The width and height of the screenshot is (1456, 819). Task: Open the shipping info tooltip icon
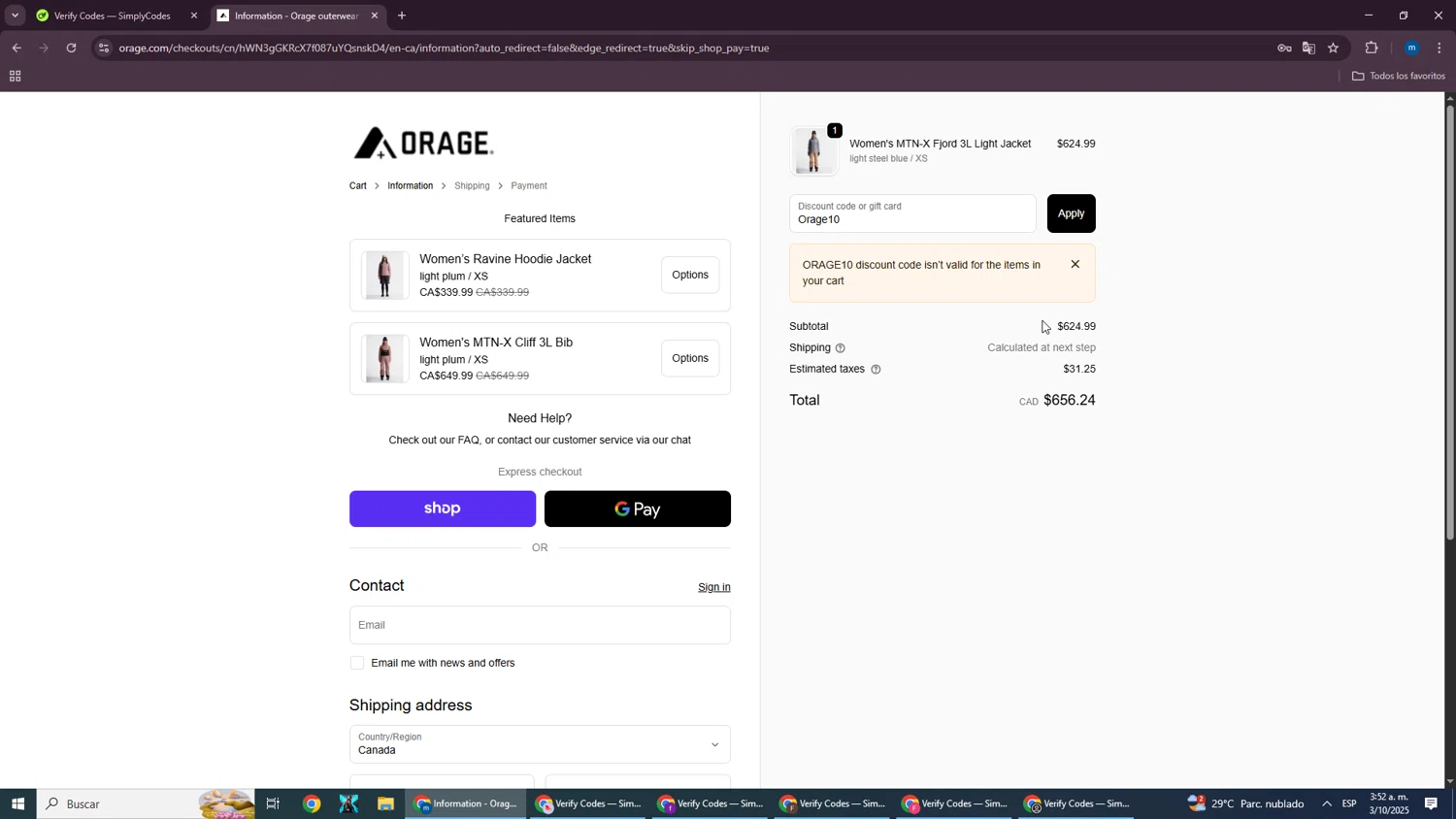[x=841, y=348]
